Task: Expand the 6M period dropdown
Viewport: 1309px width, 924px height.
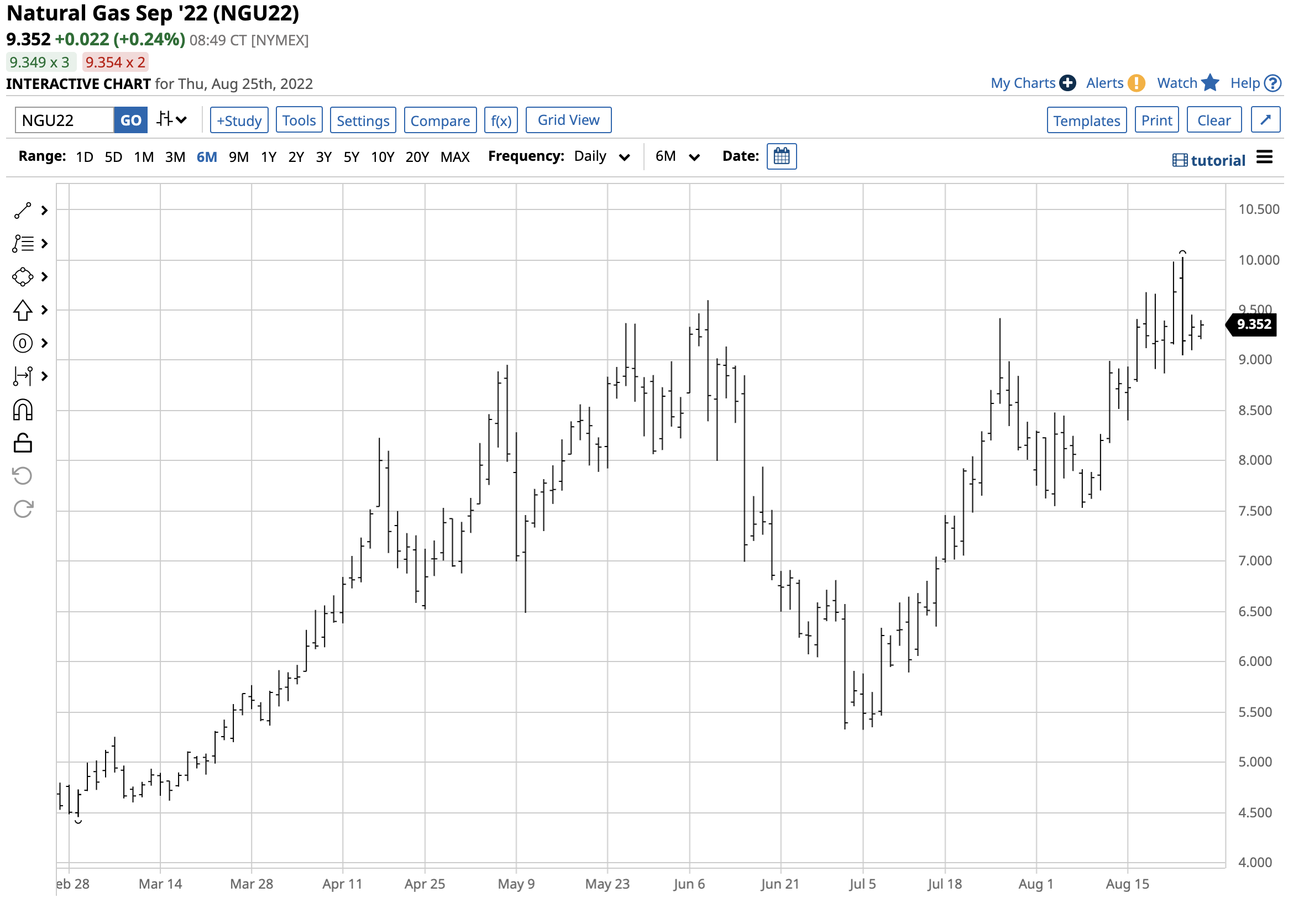Action: click(x=677, y=157)
